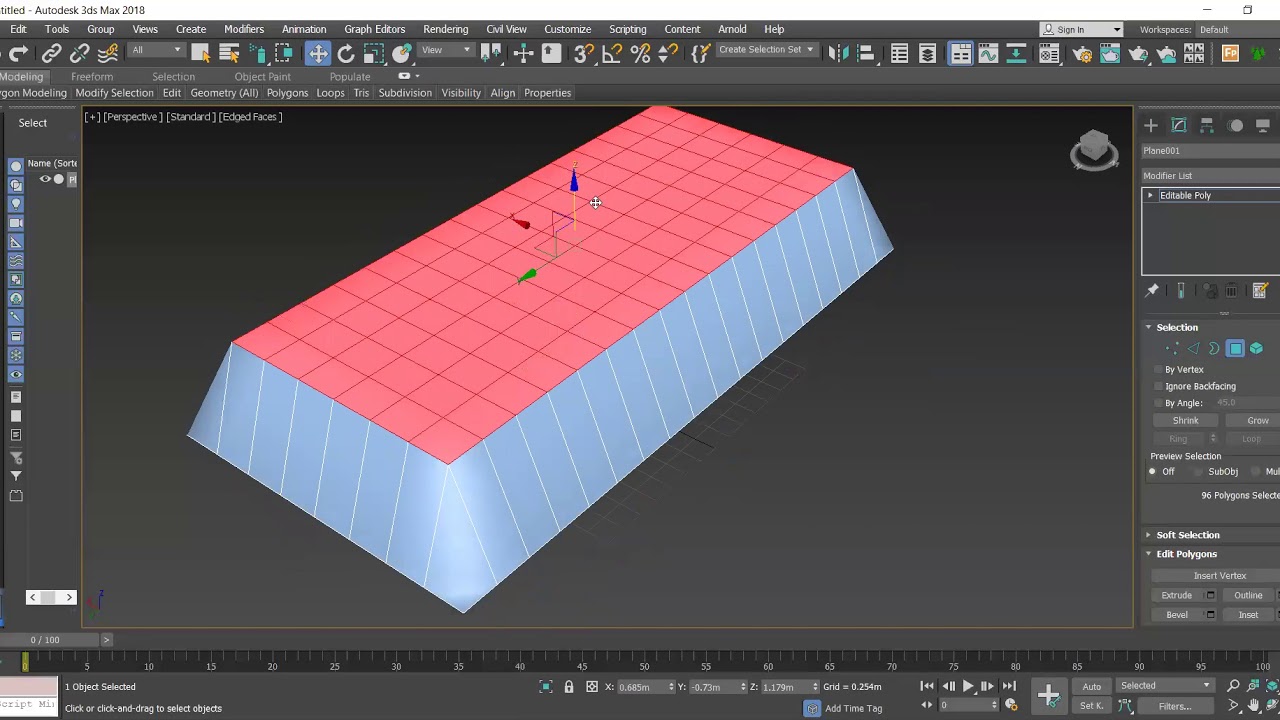Open the Render Setup teapot icon

click(x=1083, y=53)
